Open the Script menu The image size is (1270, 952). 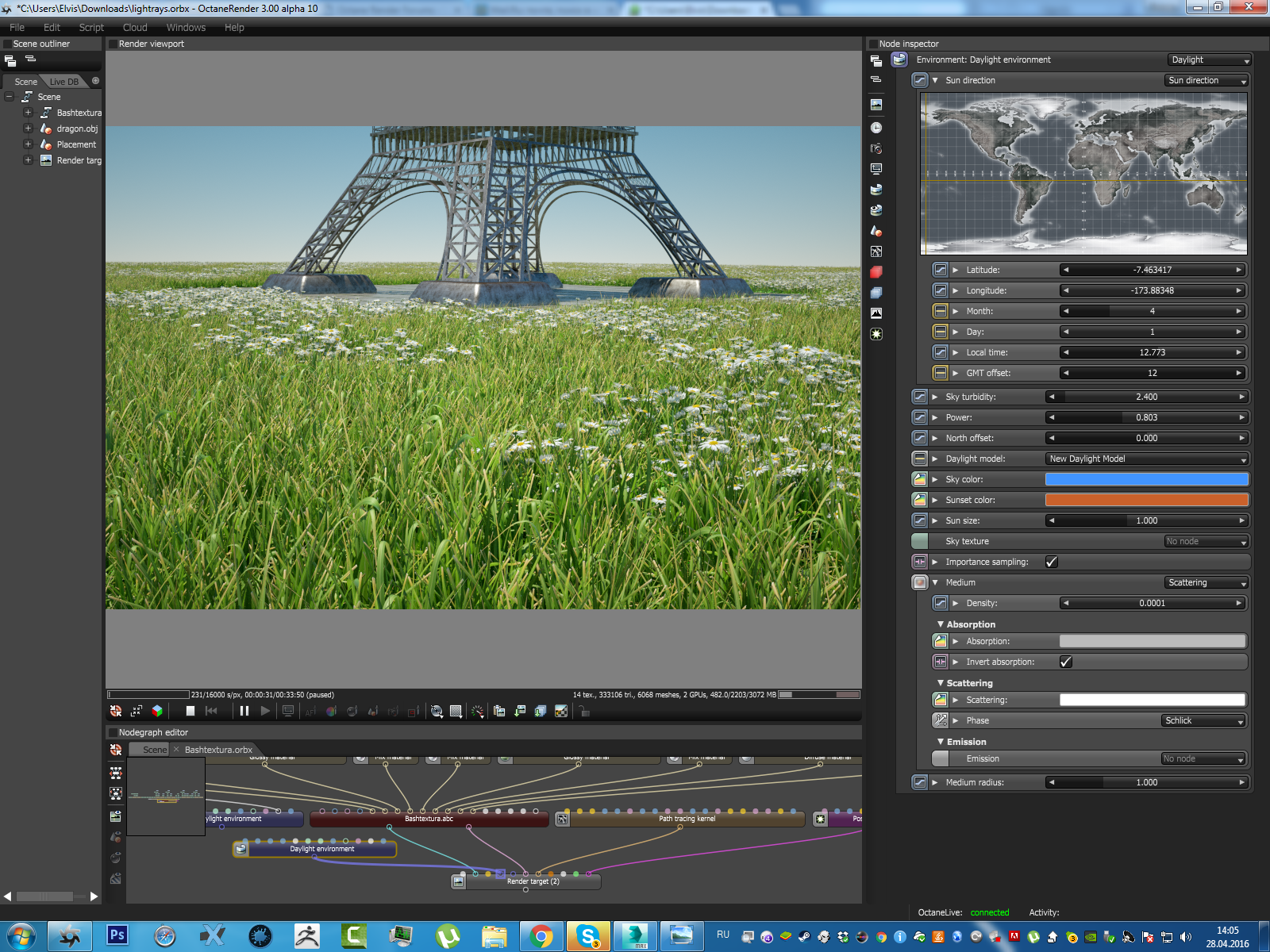click(x=91, y=27)
